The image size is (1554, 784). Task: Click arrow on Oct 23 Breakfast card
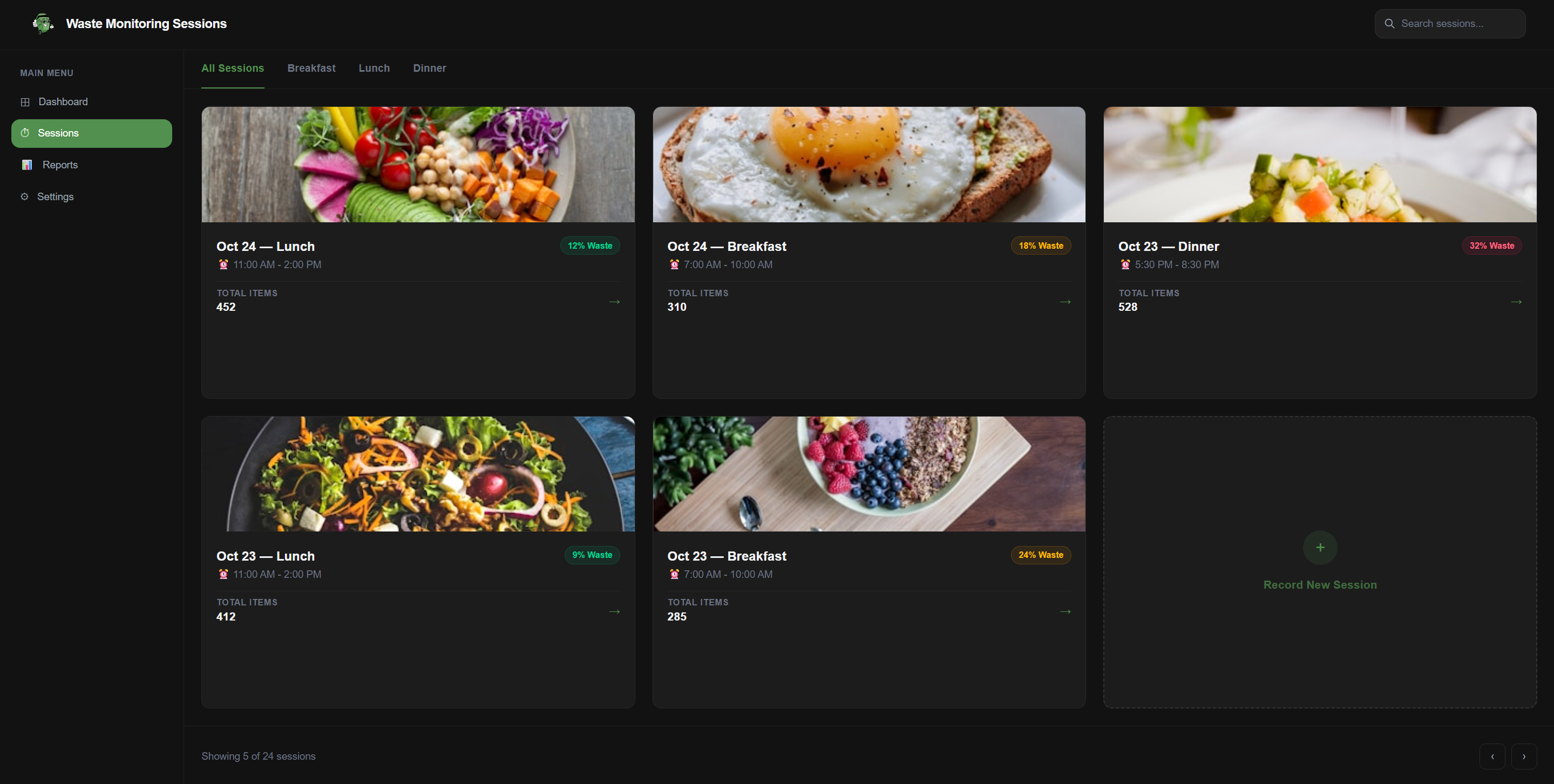pos(1065,611)
